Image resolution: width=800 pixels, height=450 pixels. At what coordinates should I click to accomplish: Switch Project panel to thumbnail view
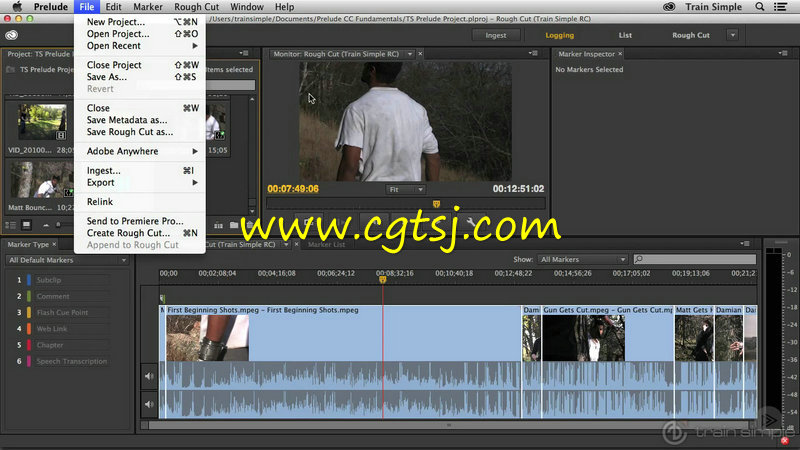point(27,225)
